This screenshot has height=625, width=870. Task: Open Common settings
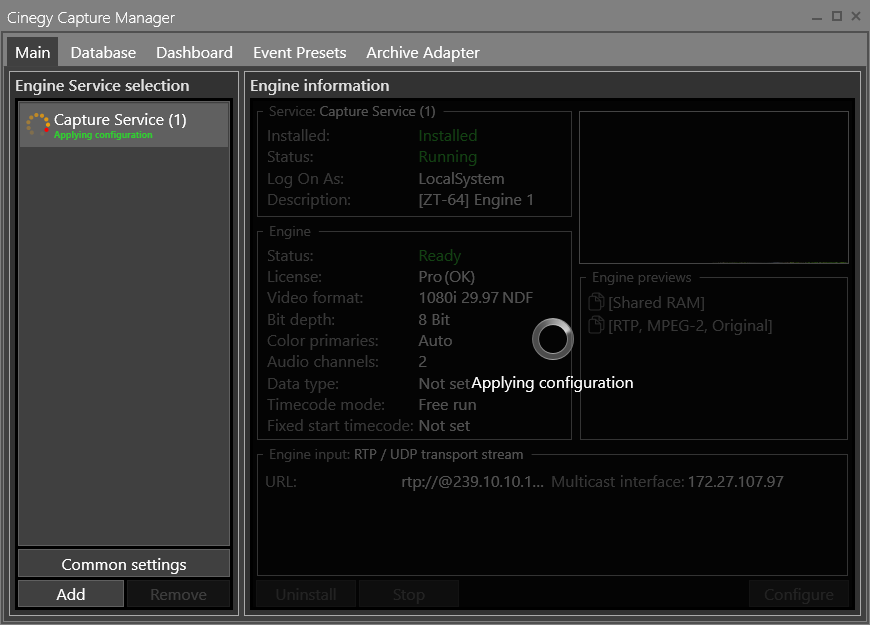124,564
